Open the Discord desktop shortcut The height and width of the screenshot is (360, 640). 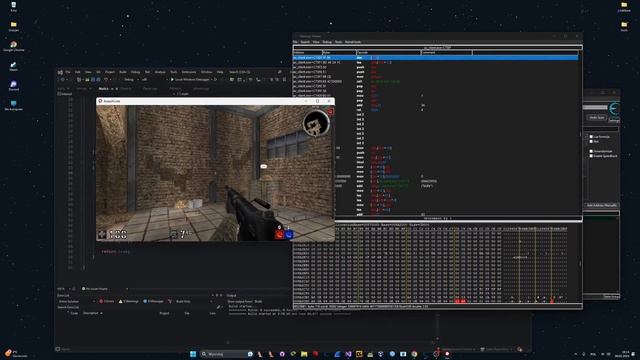(x=13, y=86)
